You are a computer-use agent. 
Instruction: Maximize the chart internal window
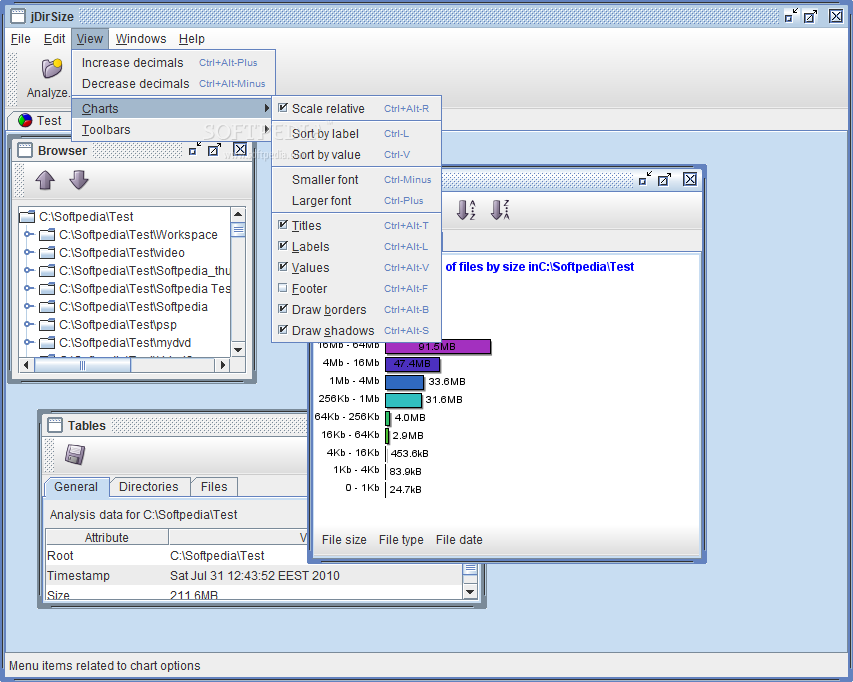pyautogui.click(x=665, y=178)
